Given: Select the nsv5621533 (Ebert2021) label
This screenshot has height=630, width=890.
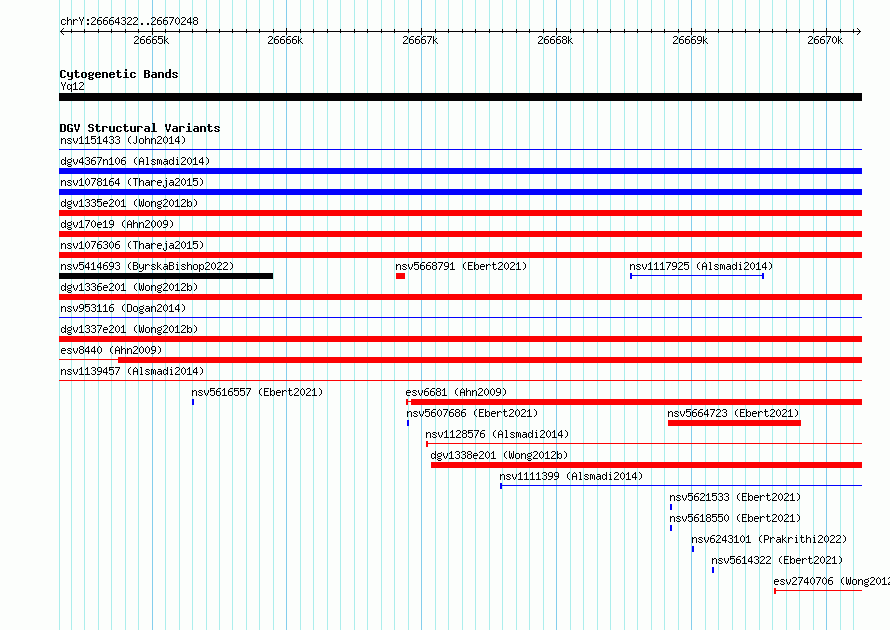Looking at the screenshot, I should coord(735,497).
